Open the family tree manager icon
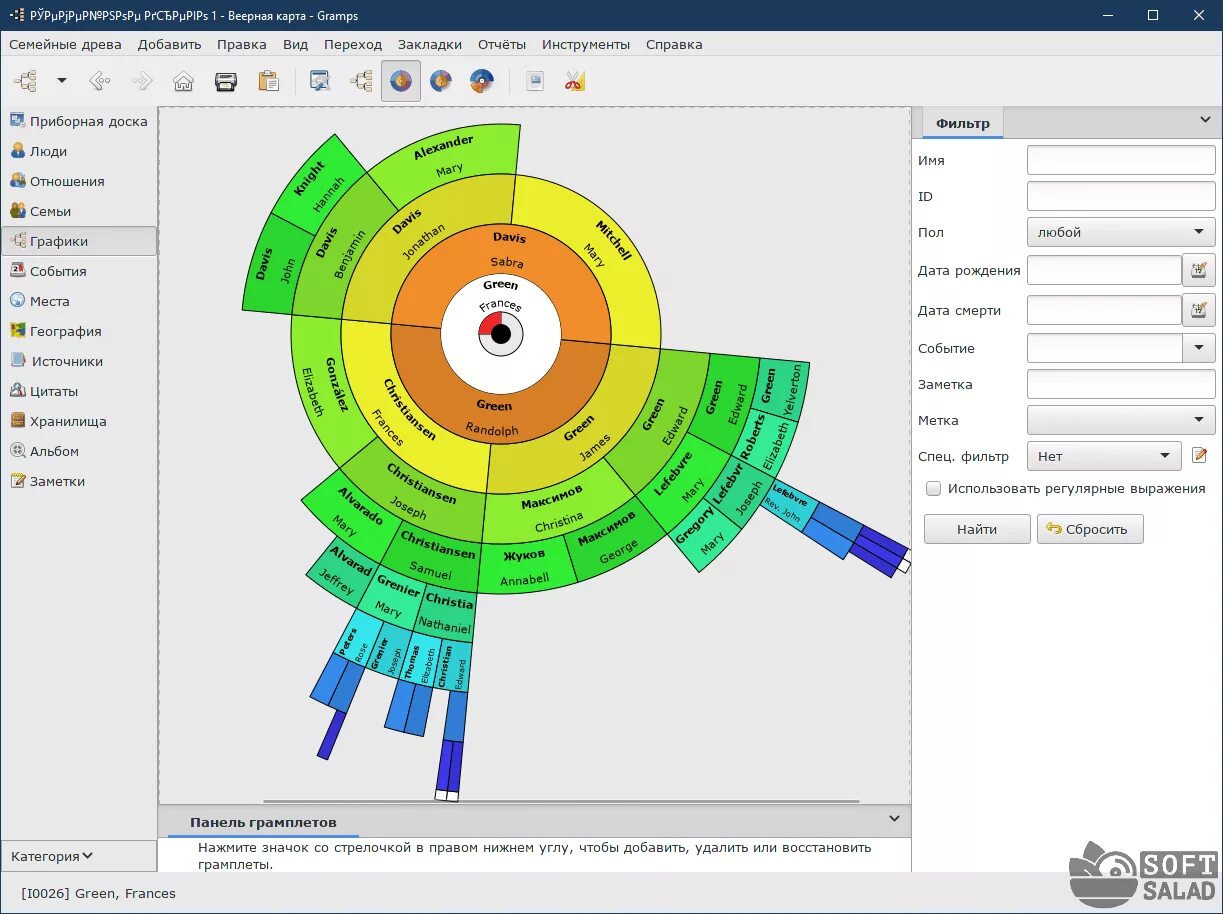The height and width of the screenshot is (914, 1223). tap(25, 81)
